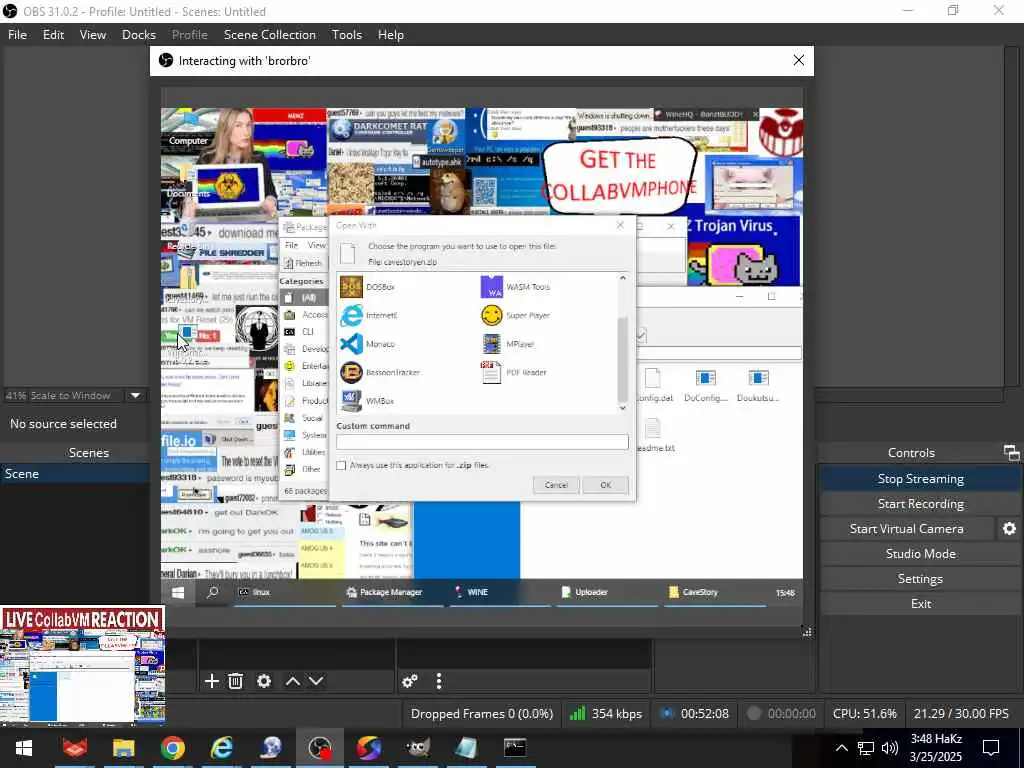Image resolution: width=1024 pixels, height=768 pixels.
Task: Open Scene Collection menu
Action: coord(270,35)
